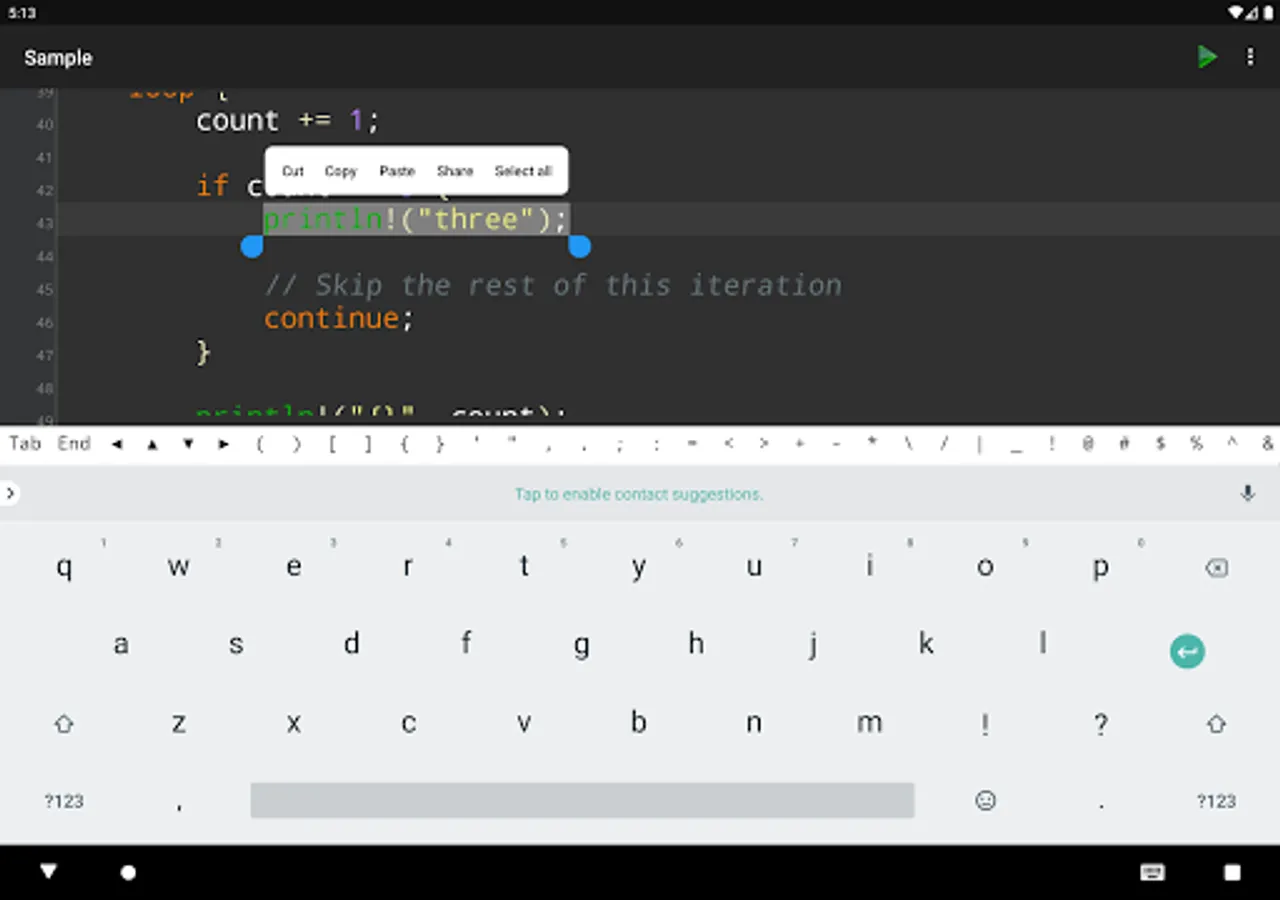
Task: Insert an opening curly brace
Action: point(404,444)
